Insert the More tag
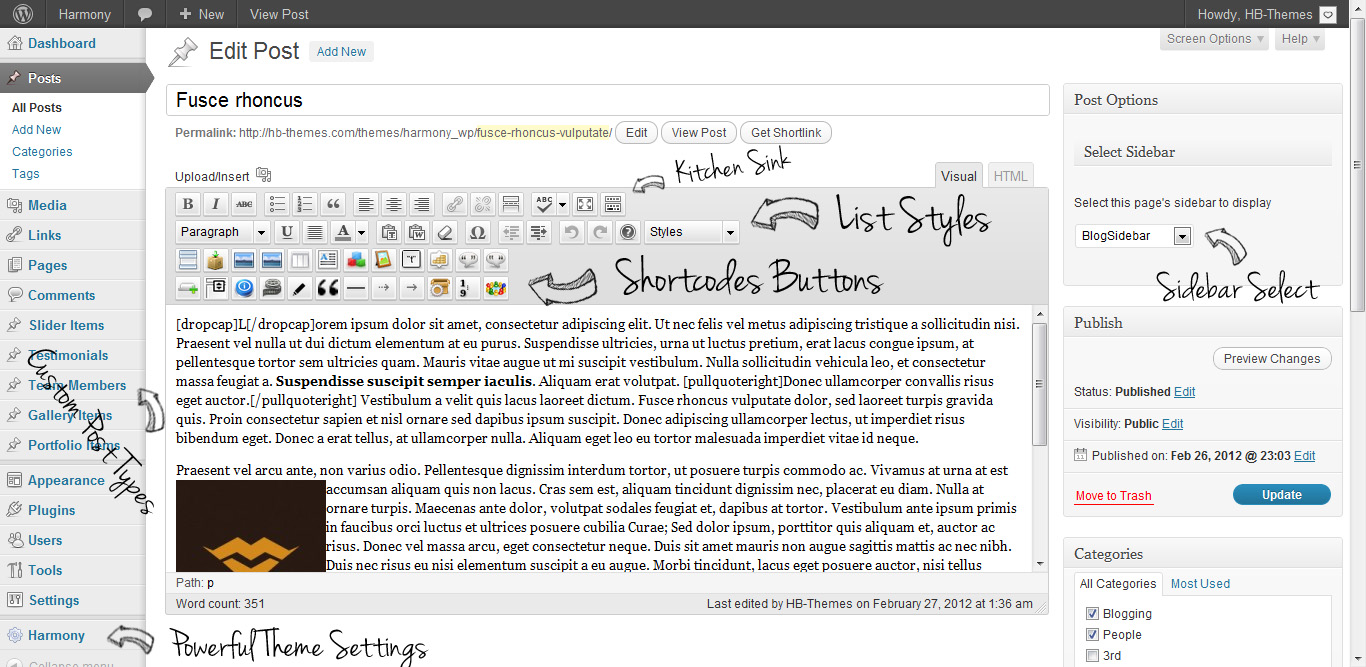Image resolution: width=1366 pixels, height=667 pixels. pyautogui.click(x=511, y=204)
